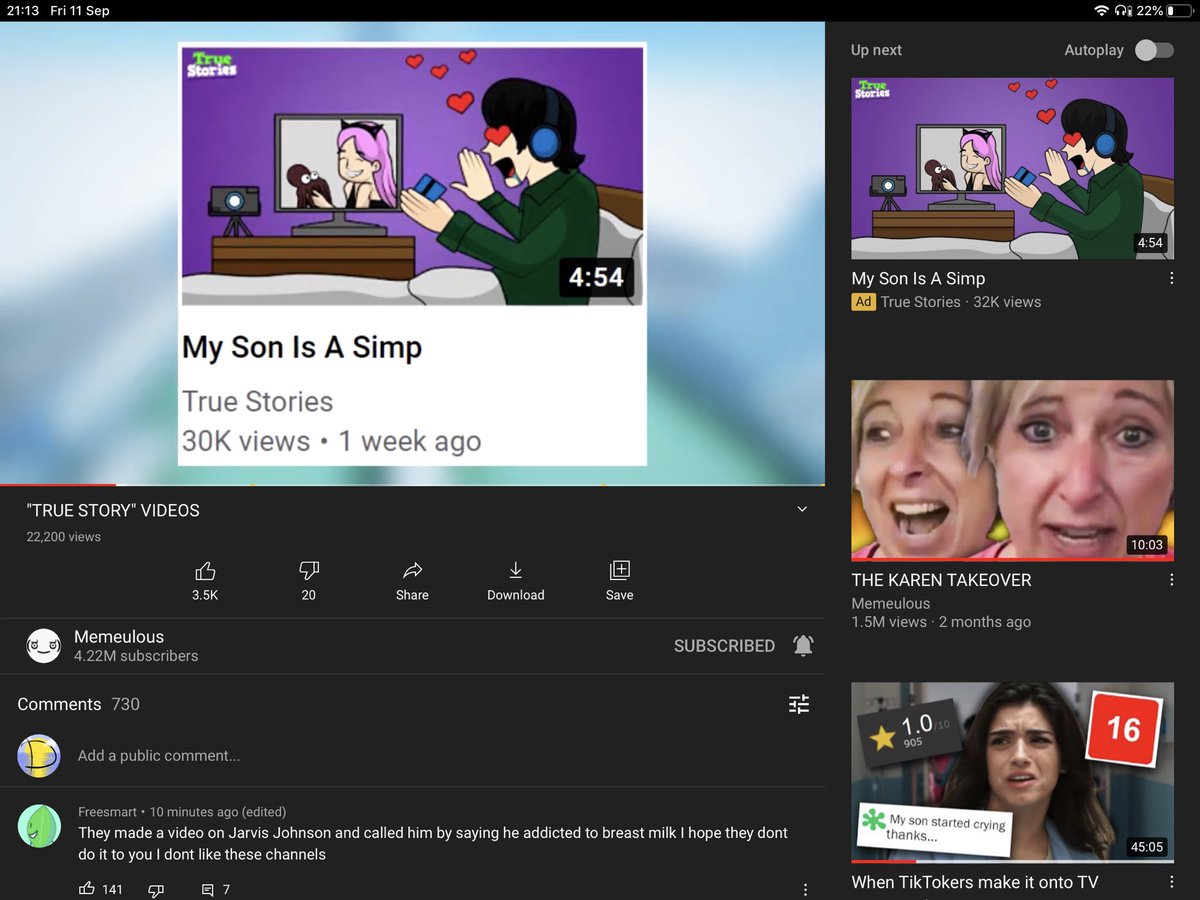Save the video to a playlist
Image resolution: width=1200 pixels, height=900 pixels.
pos(620,571)
